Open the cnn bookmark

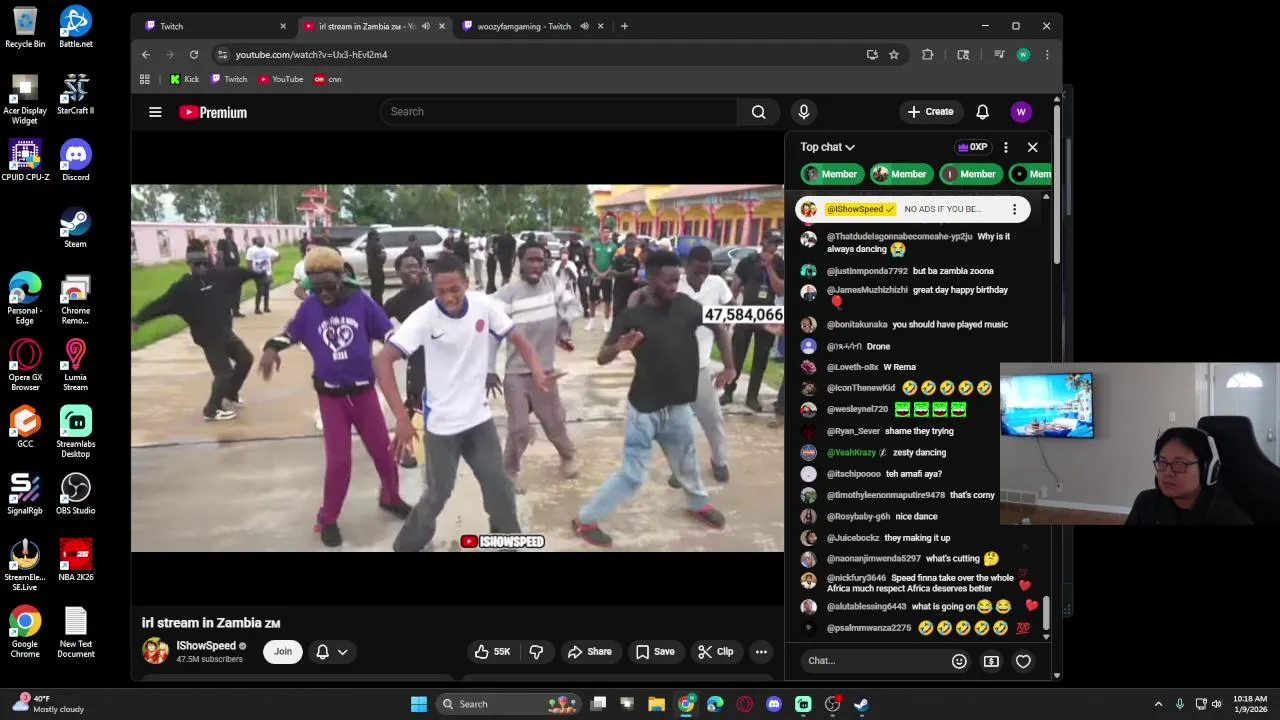[328, 79]
